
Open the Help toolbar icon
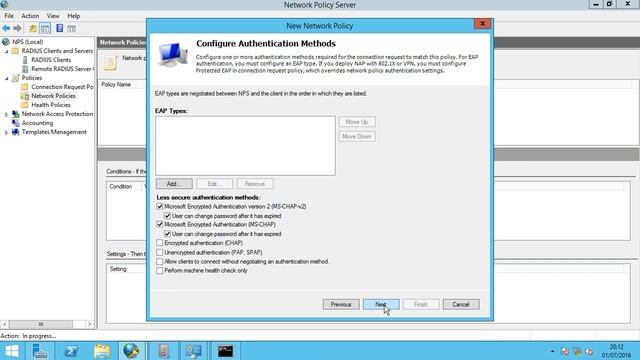[60, 28]
